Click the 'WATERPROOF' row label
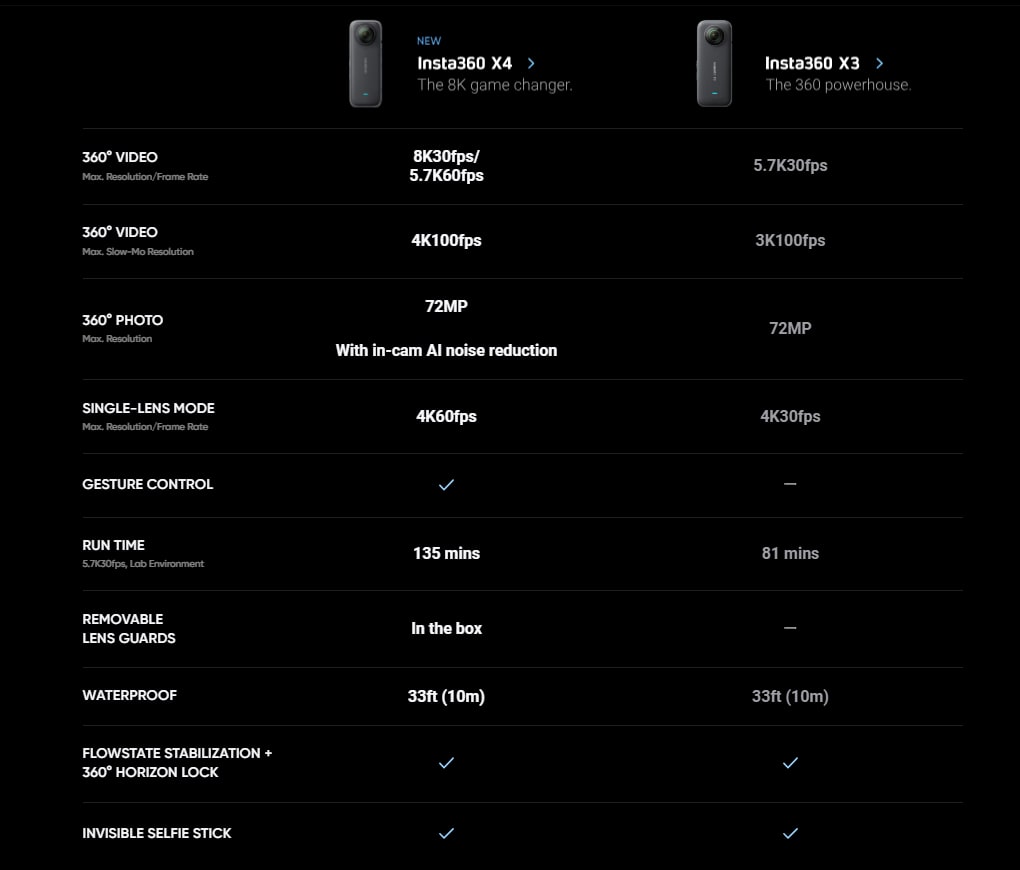 [129, 695]
